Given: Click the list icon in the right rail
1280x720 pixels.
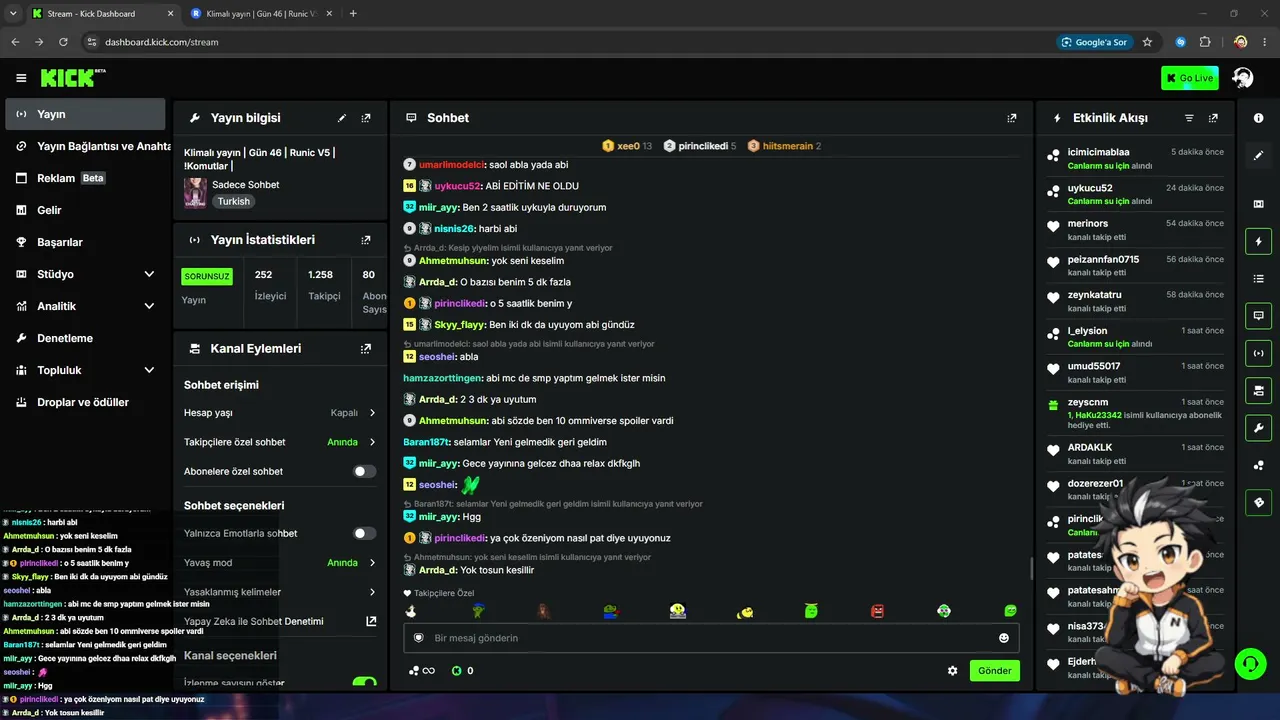Looking at the screenshot, I should pyautogui.click(x=1259, y=278).
